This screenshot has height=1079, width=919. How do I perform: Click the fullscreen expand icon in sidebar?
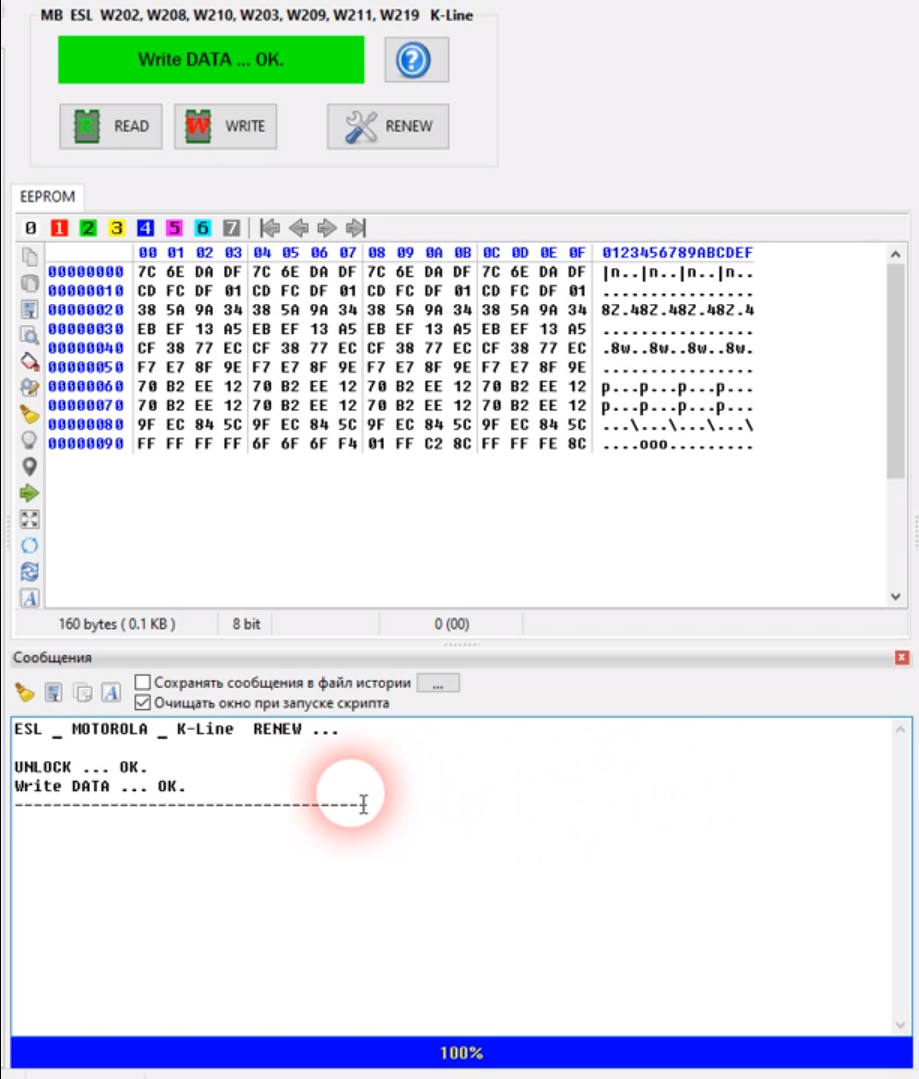tap(30, 519)
